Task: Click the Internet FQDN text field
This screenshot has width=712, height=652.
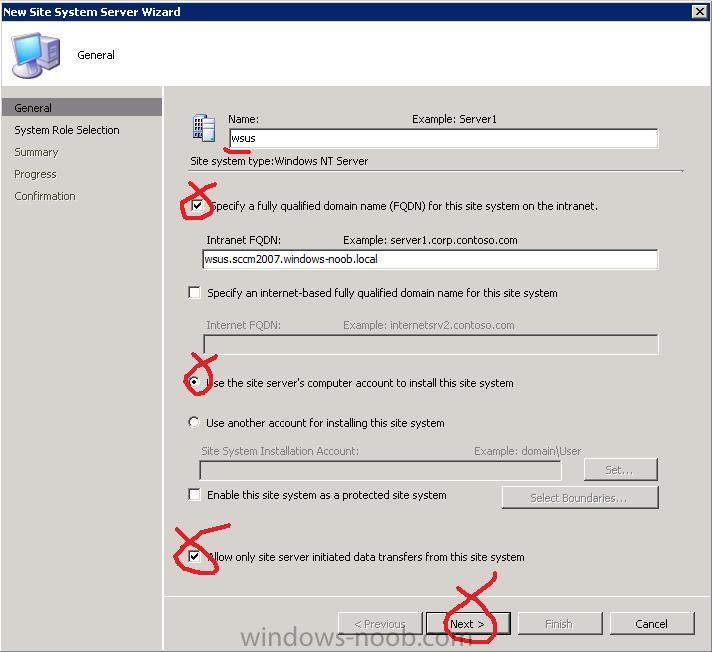Action: (x=430, y=345)
